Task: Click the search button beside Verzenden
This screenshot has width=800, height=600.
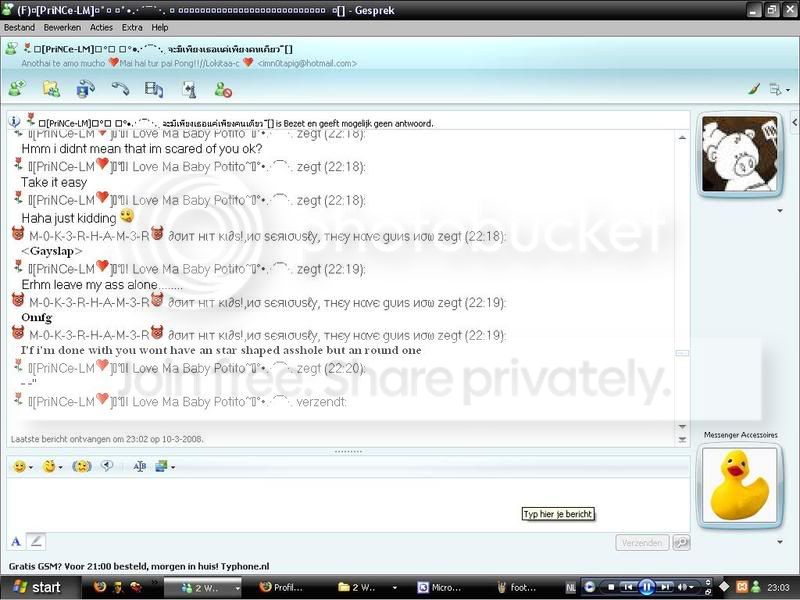Action: tap(681, 543)
